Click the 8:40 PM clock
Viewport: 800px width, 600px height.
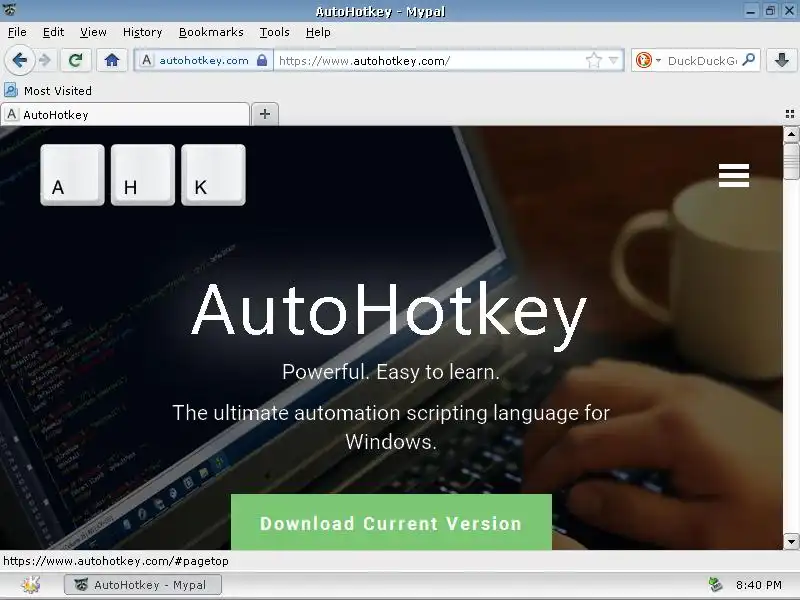(x=759, y=585)
